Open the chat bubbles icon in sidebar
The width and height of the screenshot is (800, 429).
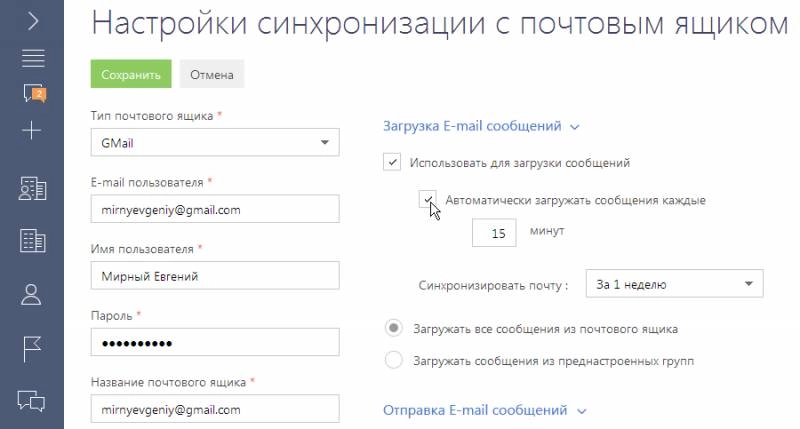tap(32, 401)
